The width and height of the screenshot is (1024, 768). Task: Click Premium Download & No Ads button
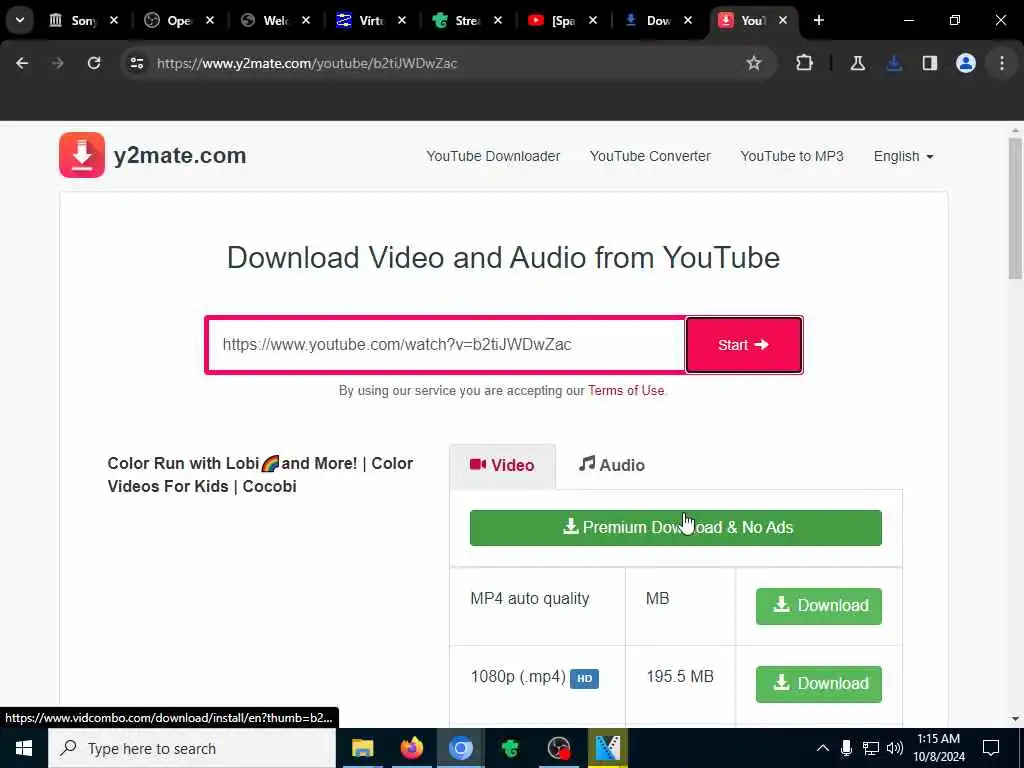(676, 528)
